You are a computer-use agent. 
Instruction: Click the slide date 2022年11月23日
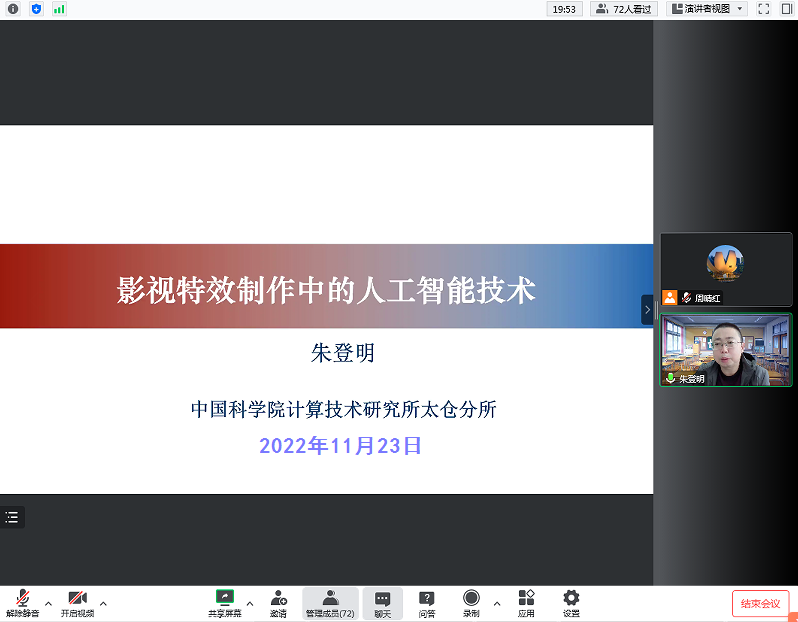pyautogui.click(x=340, y=446)
